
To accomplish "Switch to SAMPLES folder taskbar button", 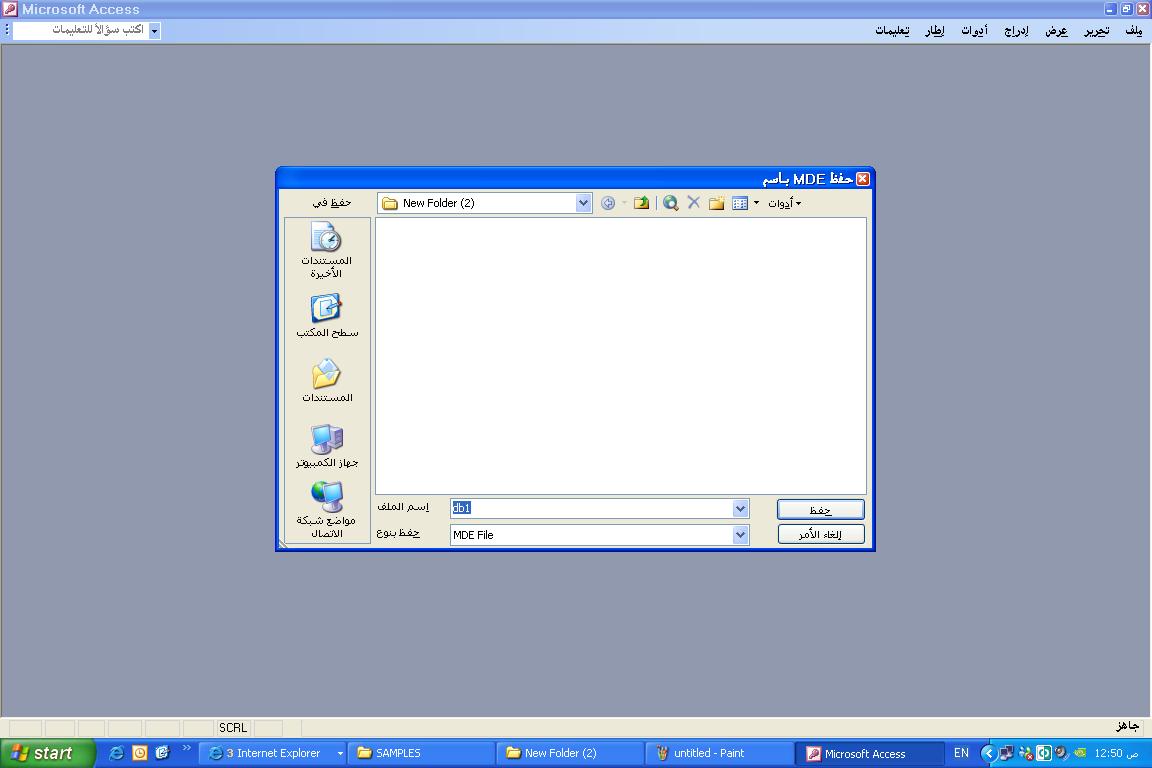I will coord(422,753).
